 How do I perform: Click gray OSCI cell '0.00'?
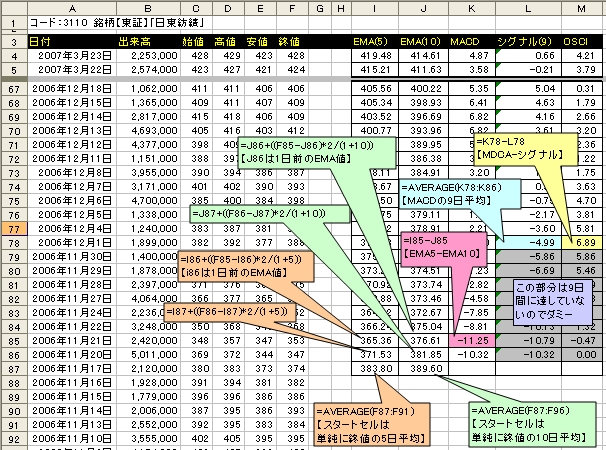point(582,355)
